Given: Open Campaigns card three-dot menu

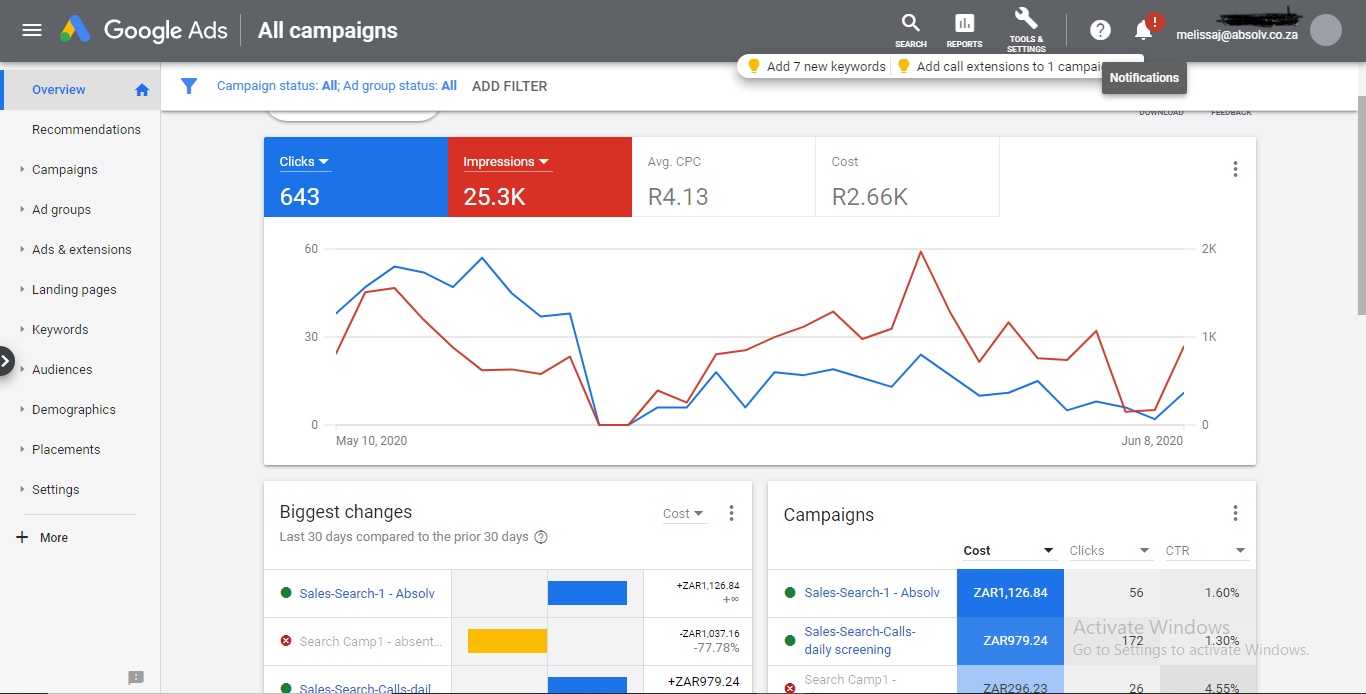Looking at the screenshot, I should tap(1235, 513).
